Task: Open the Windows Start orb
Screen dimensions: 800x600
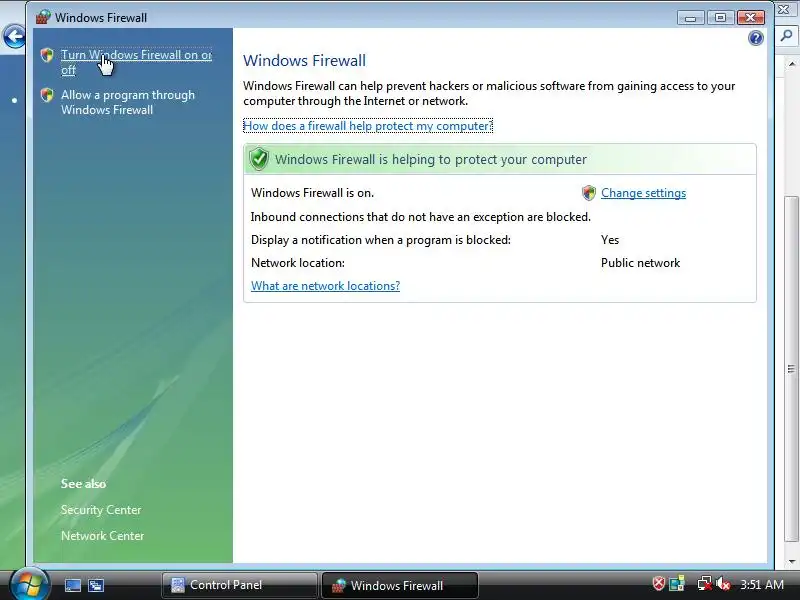Action: [30, 584]
